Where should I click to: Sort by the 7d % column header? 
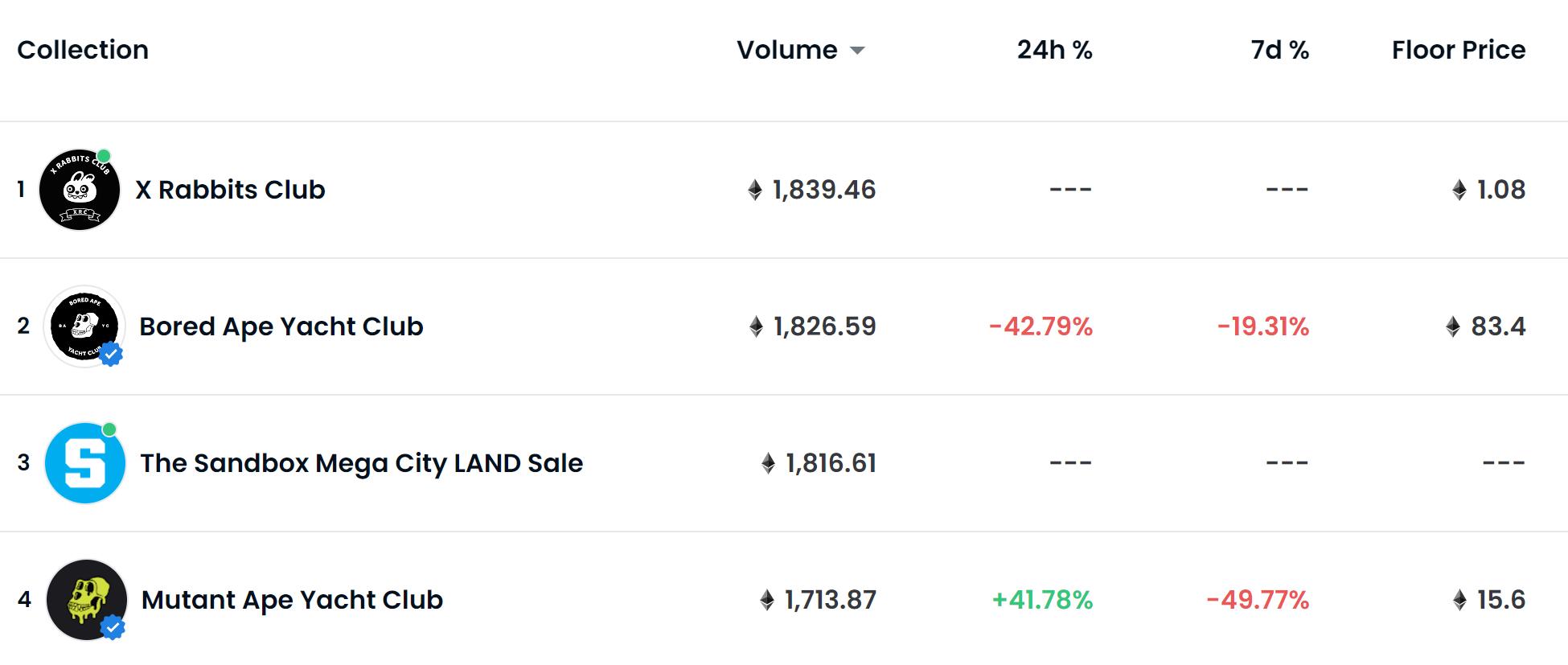tap(1279, 50)
